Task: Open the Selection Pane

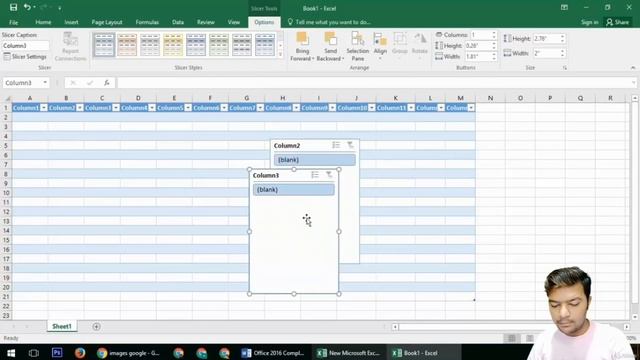Action: point(358,47)
